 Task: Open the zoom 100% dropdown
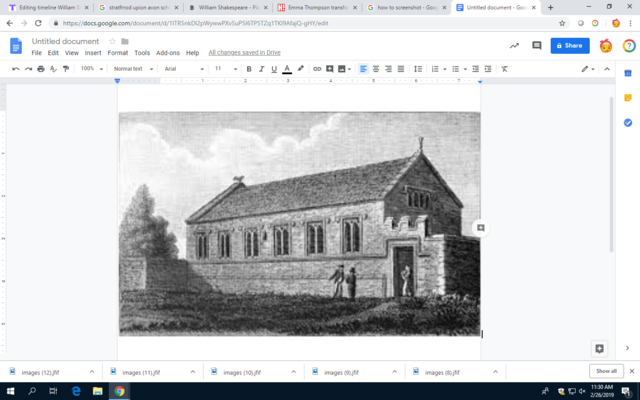coord(91,69)
